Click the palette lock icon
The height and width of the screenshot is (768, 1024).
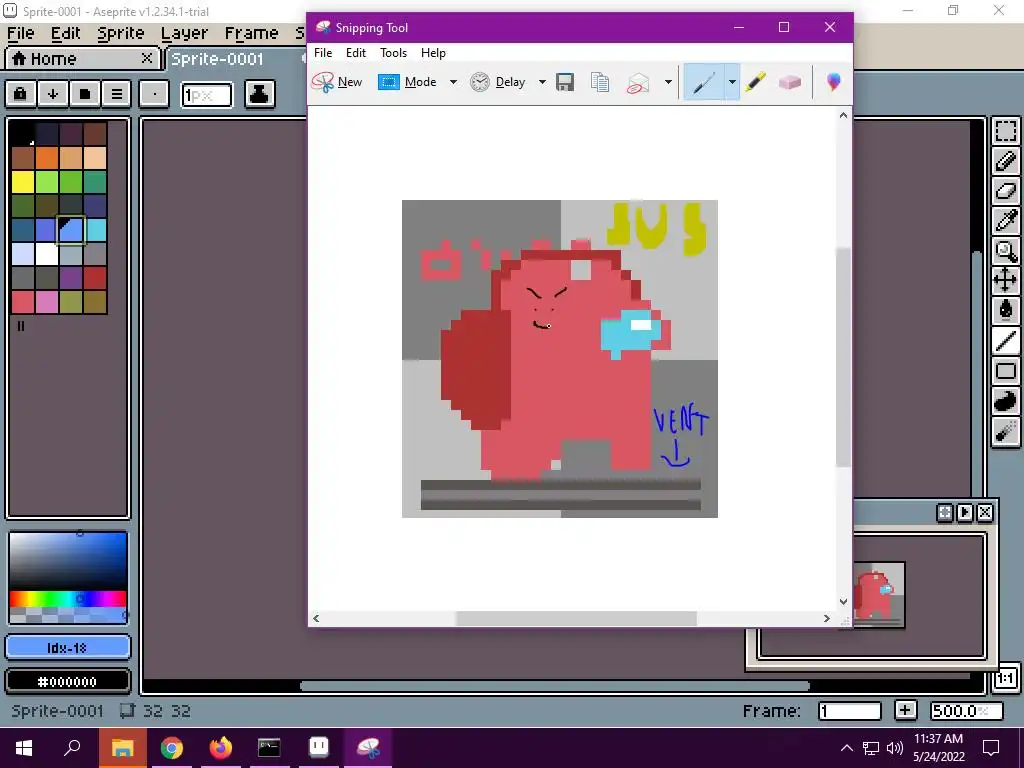[20, 94]
